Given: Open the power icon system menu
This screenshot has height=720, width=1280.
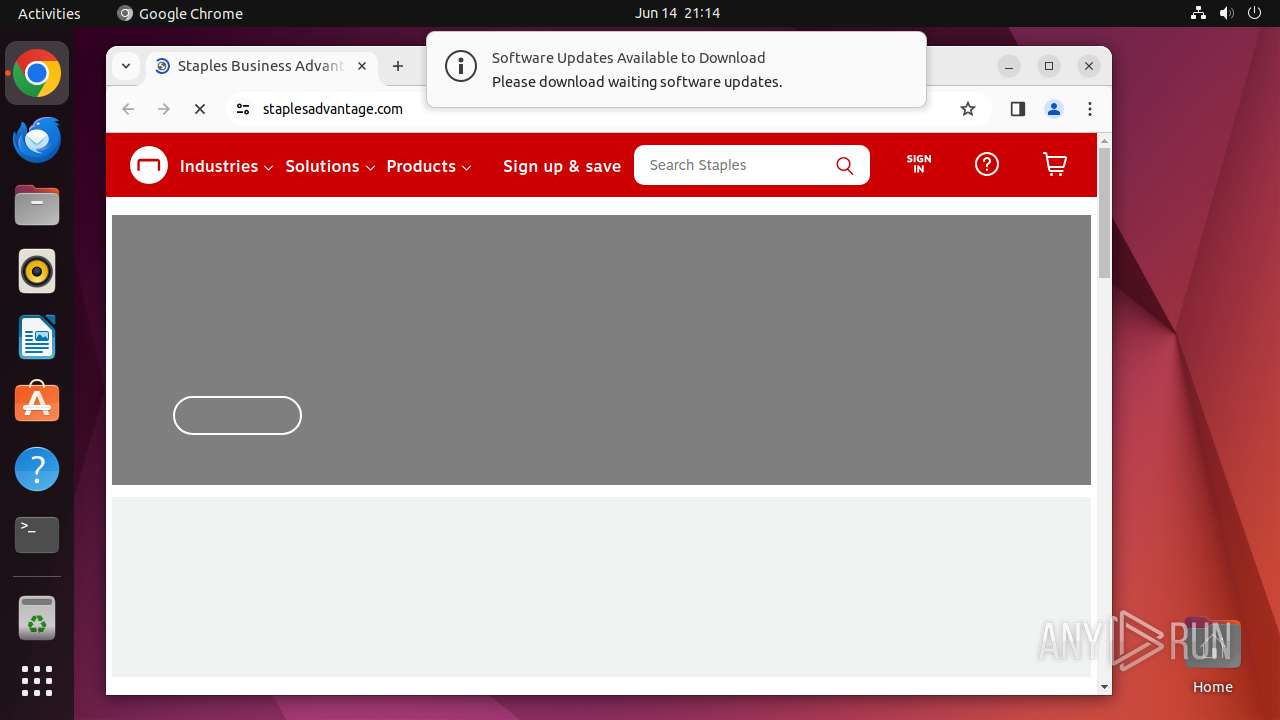Looking at the screenshot, I should point(1254,13).
